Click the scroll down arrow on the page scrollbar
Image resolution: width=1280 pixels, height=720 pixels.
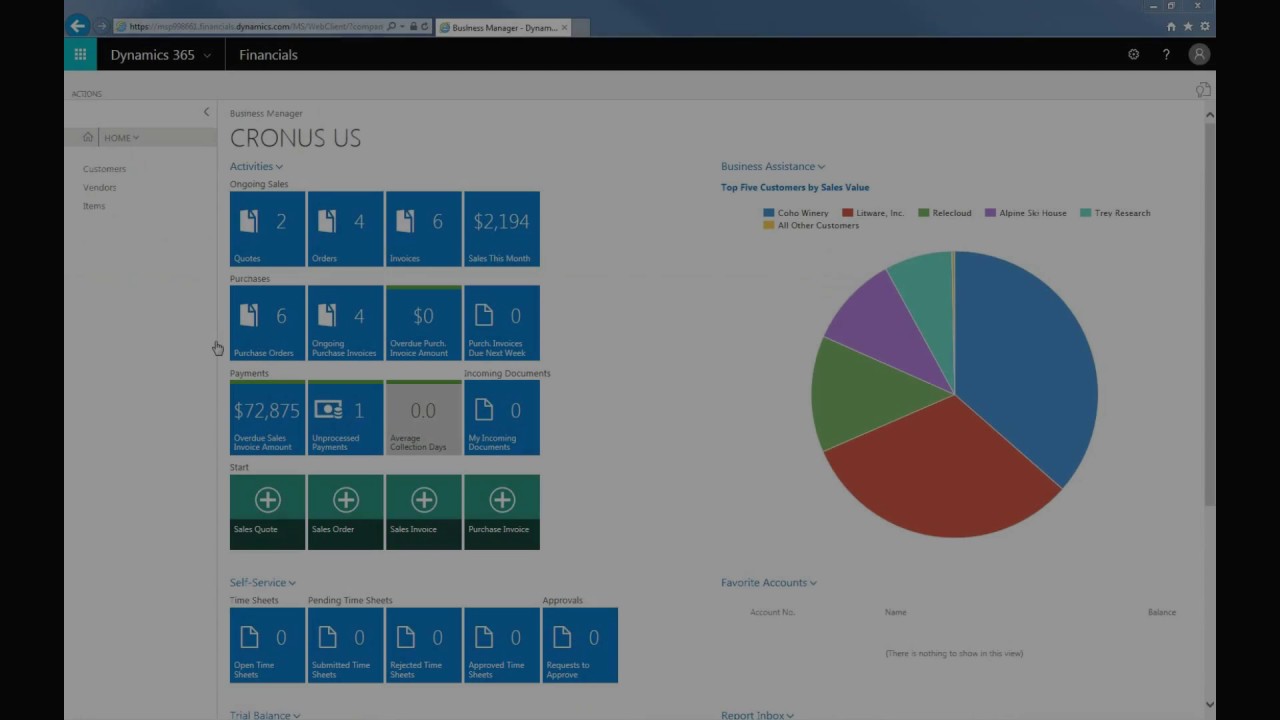(1209, 705)
